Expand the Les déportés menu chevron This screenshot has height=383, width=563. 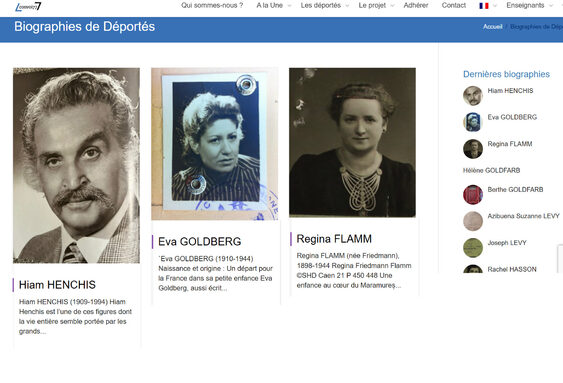pyautogui.click(x=347, y=6)
